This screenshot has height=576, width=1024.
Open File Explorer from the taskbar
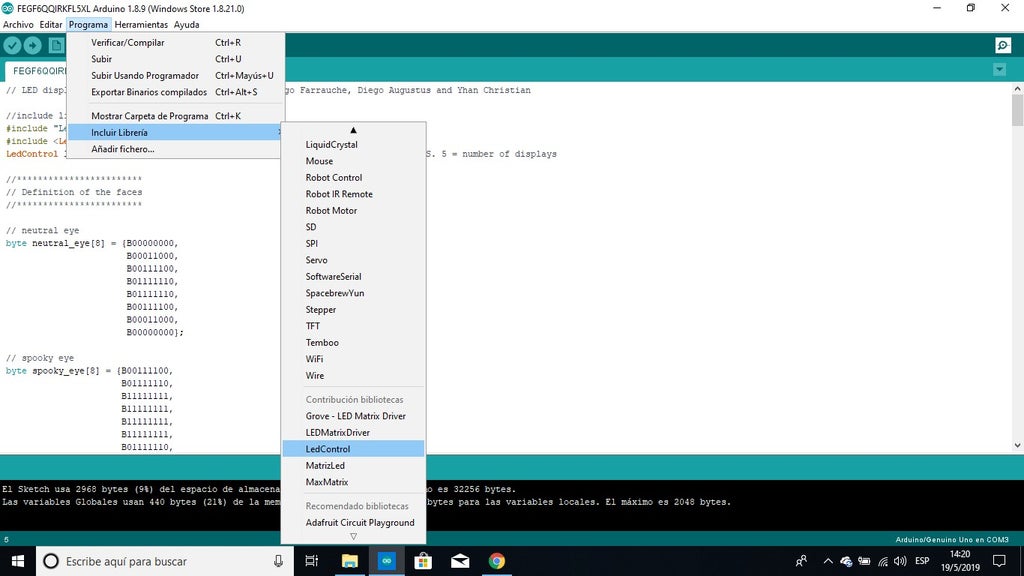click(349, 561)
